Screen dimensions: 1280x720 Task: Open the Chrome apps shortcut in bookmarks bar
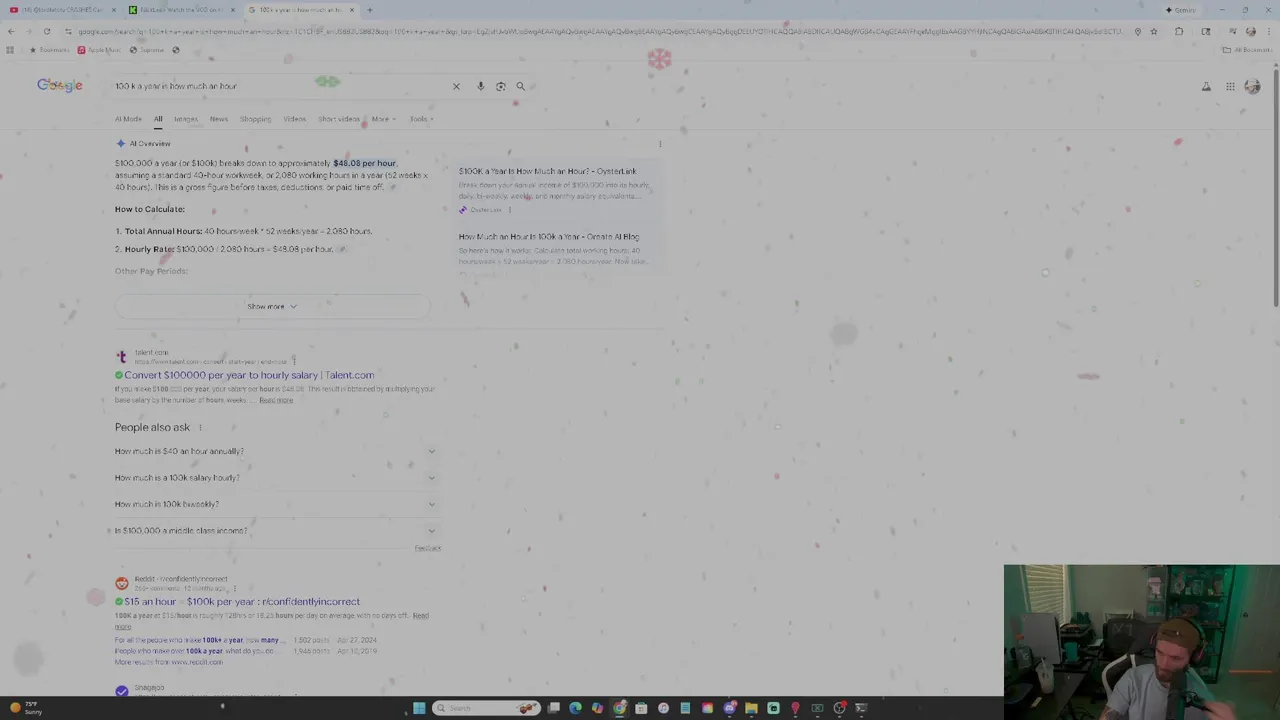coord(9,50)
